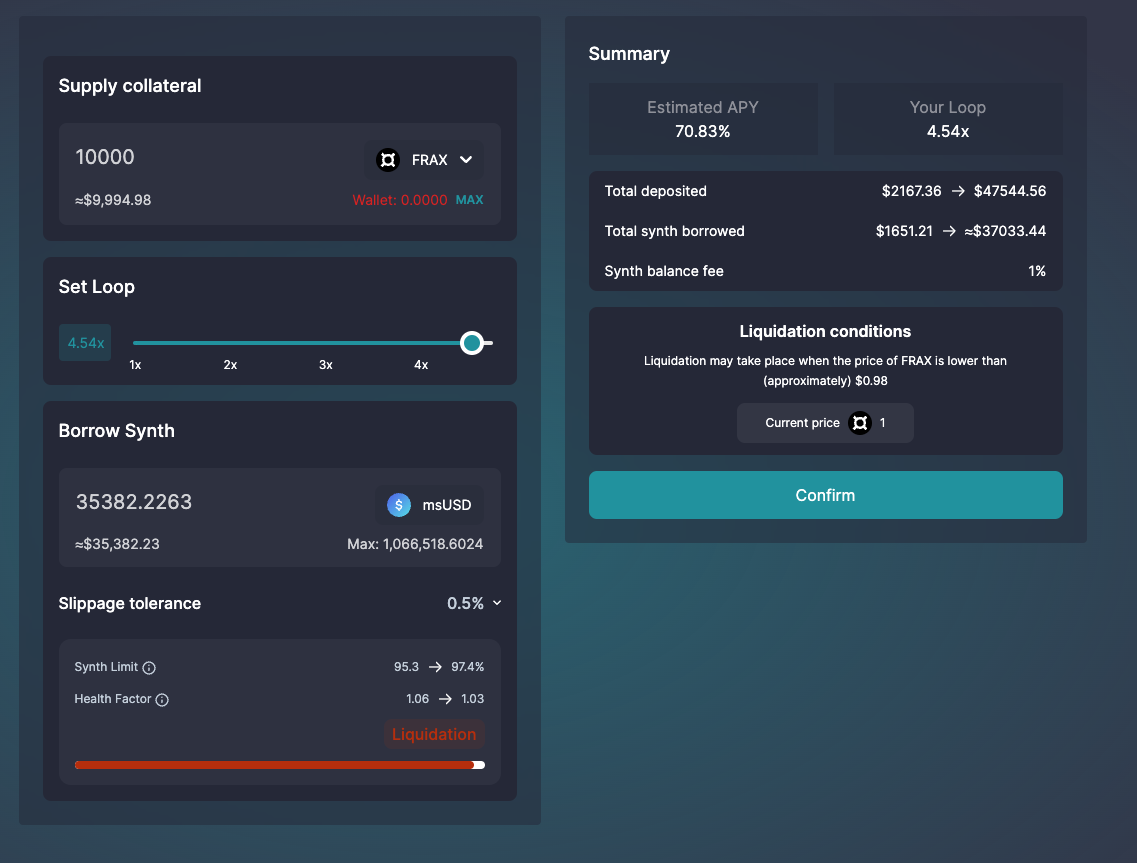1137x863 pixels.
Task: Open the FRAX collateral dropdown chevron
Action: coord(466,160)
